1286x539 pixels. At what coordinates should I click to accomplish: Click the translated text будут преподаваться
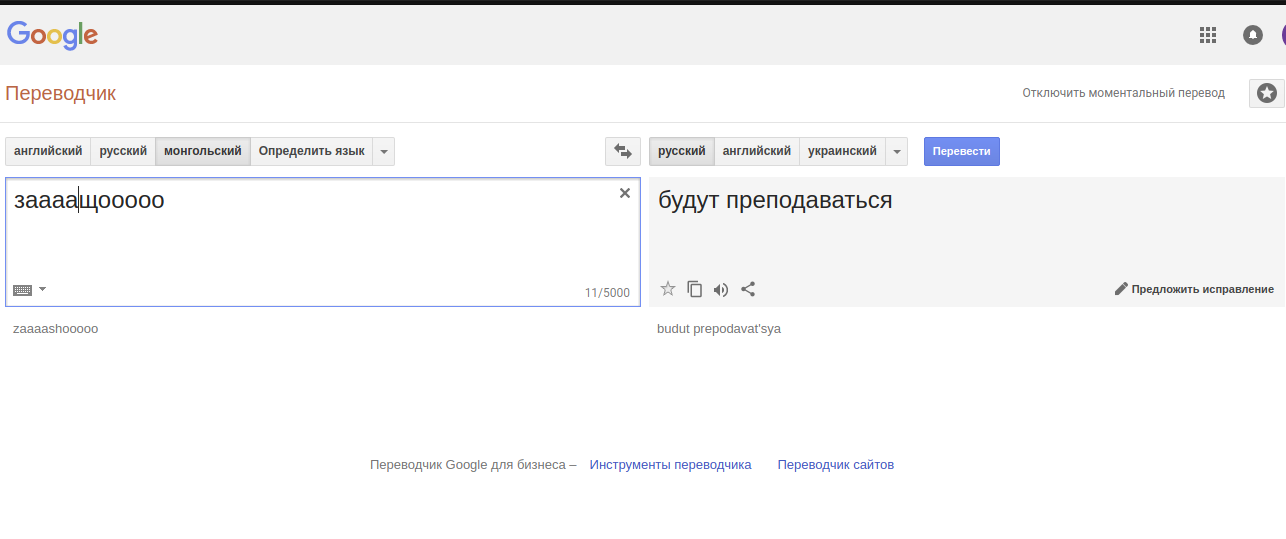pyautogui.click(x=775, y=201)
